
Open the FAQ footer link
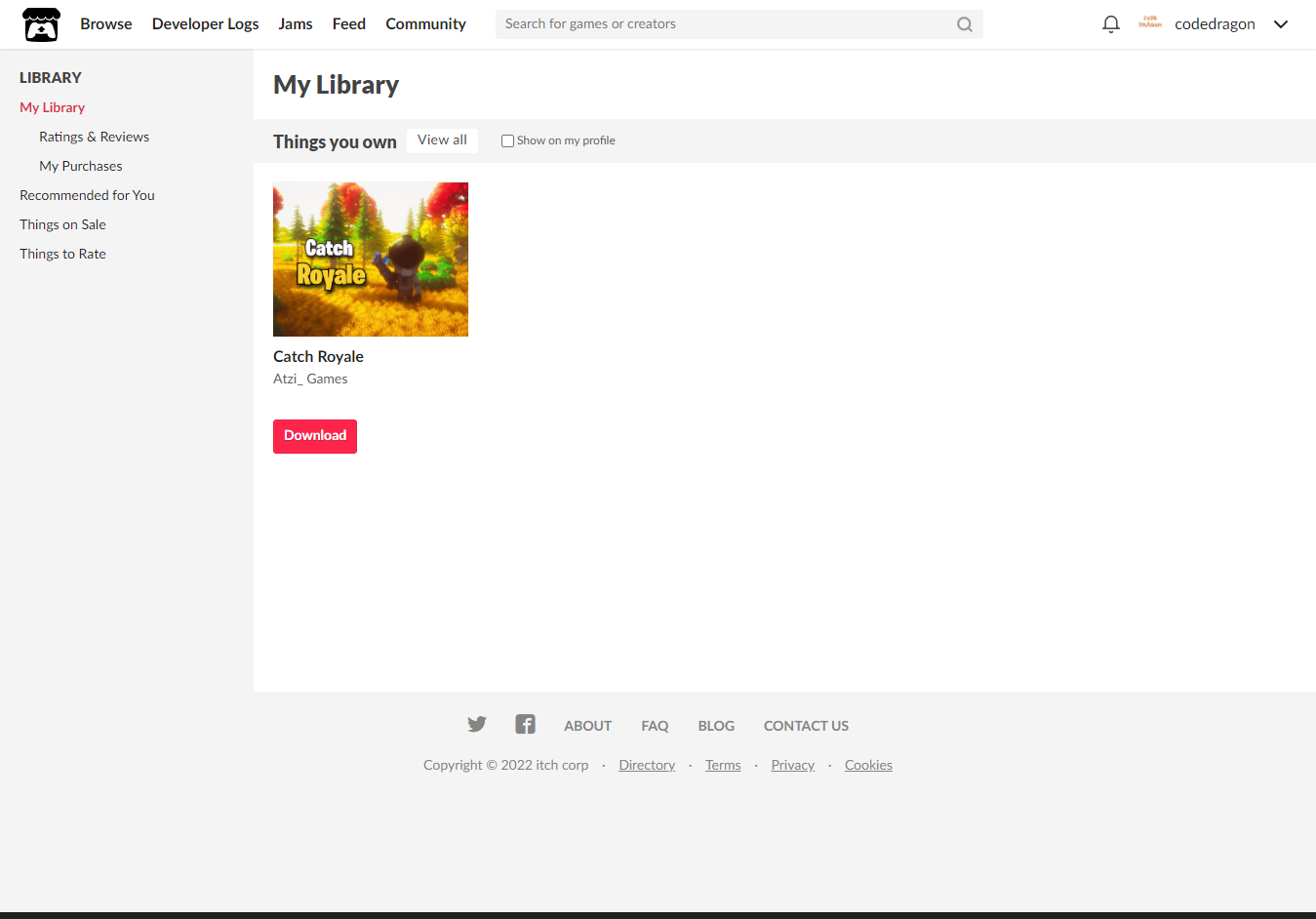(655, 726)
